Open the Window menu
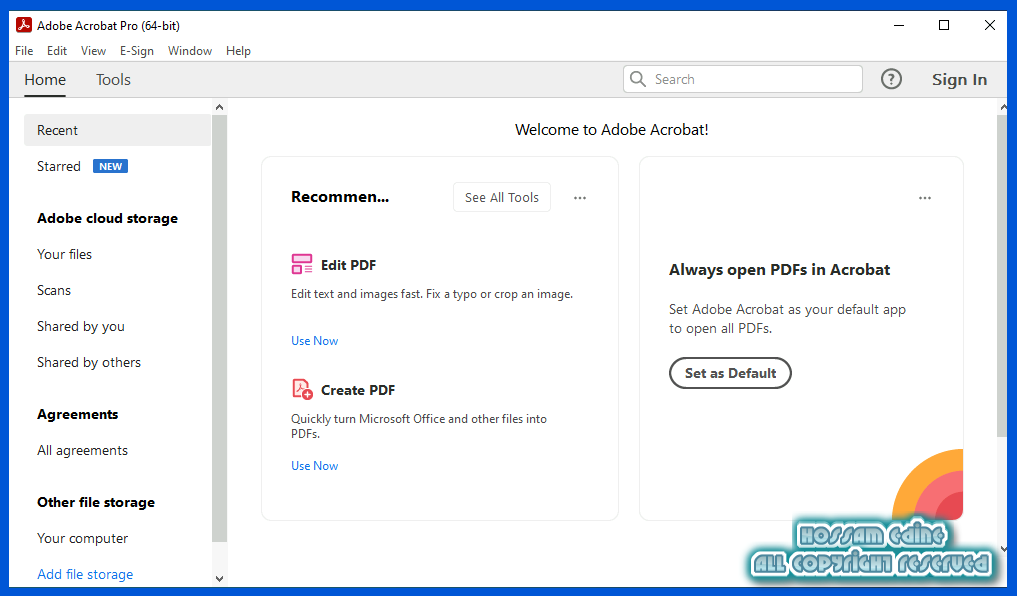 (x=189, y=51)
